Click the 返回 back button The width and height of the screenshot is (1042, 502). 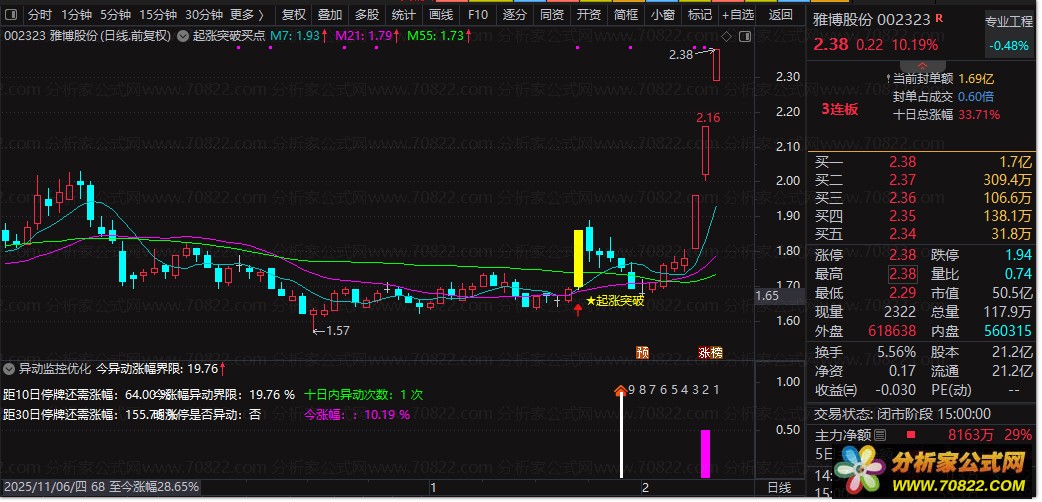(x=780, y=15)
